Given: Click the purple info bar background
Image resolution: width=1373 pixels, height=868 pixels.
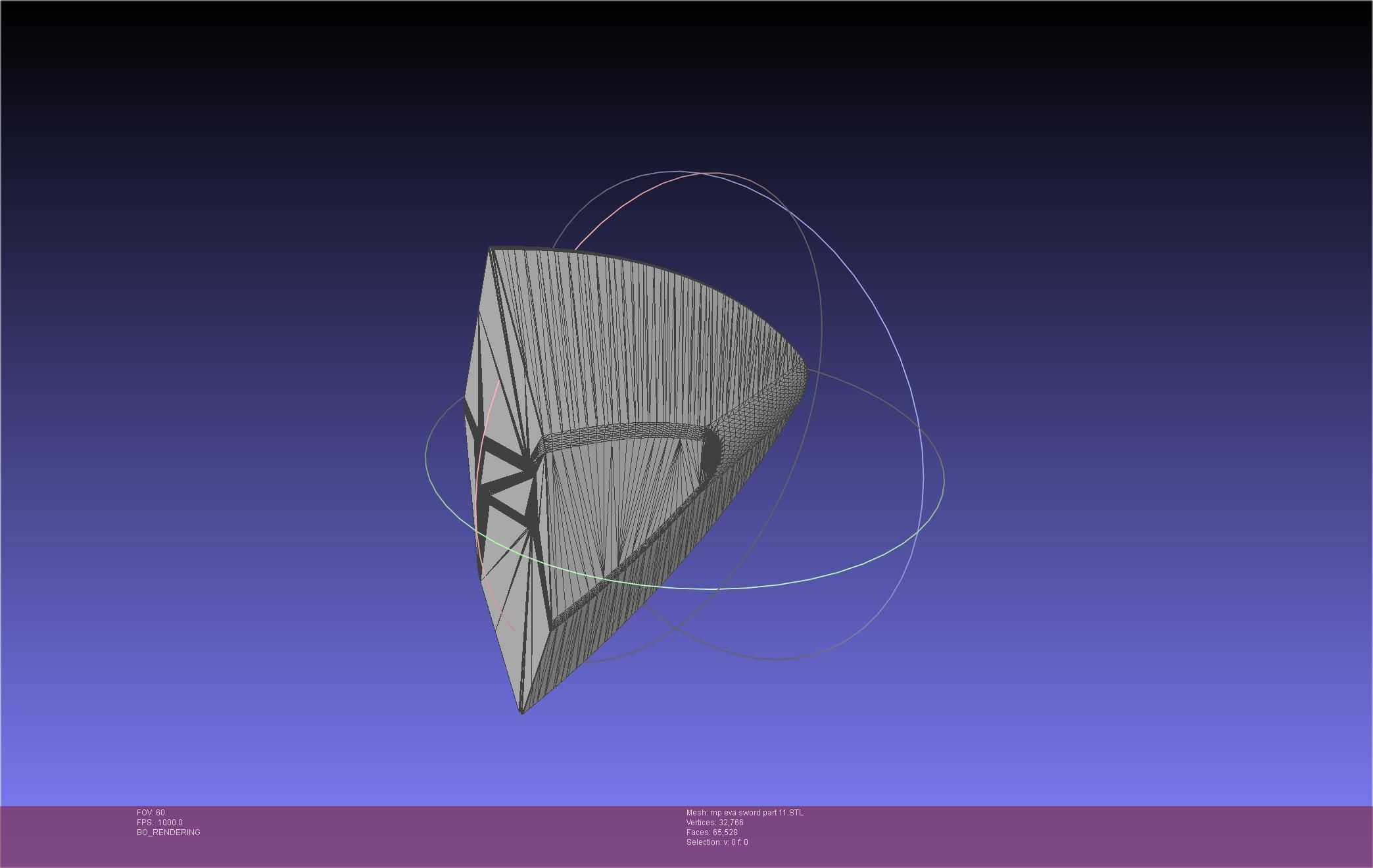Looking at the screenshot, I should point(1052,835).
